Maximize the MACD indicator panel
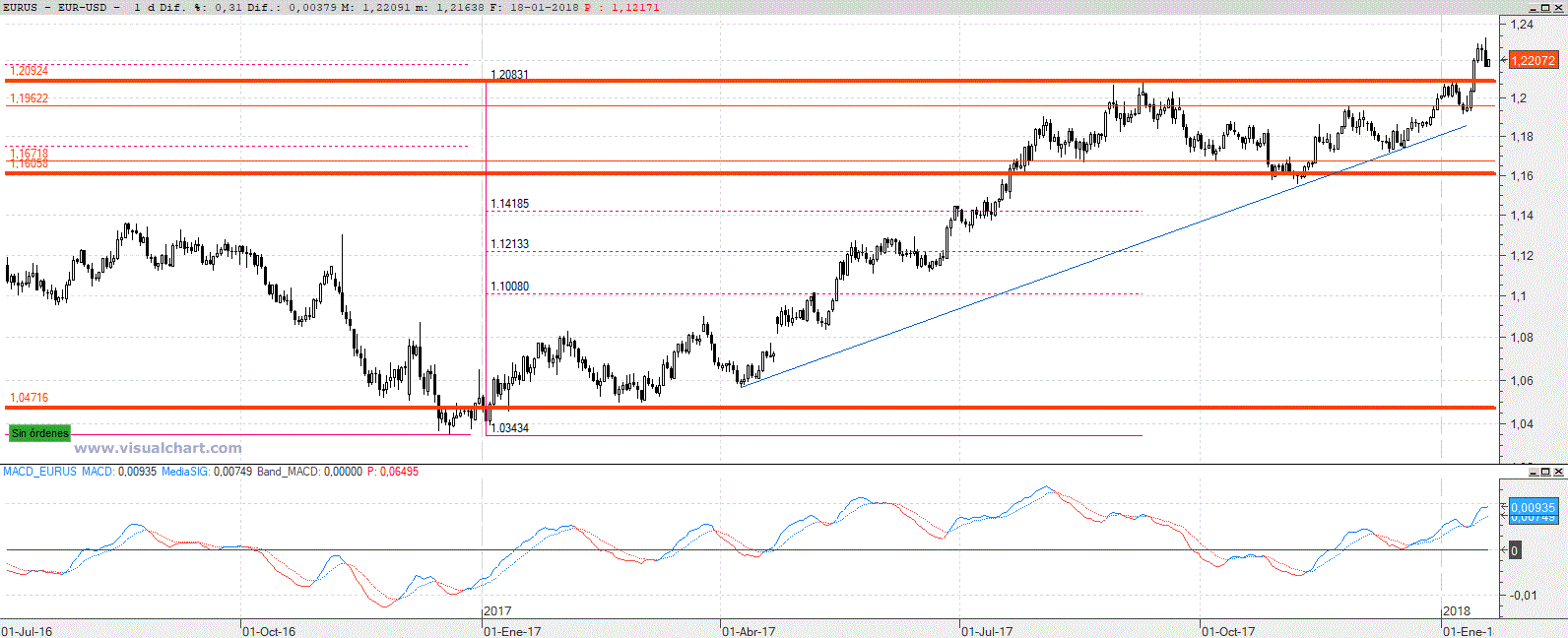This screenshot has width=1568, height=638. click(1546, 472)
